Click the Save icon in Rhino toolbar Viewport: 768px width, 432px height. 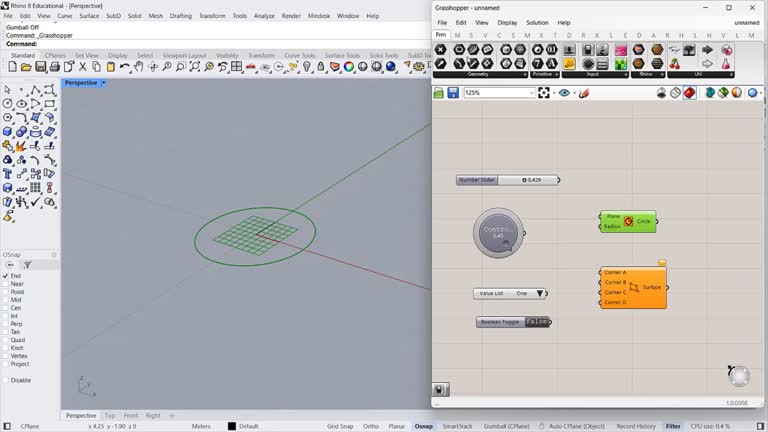(40, 67)
